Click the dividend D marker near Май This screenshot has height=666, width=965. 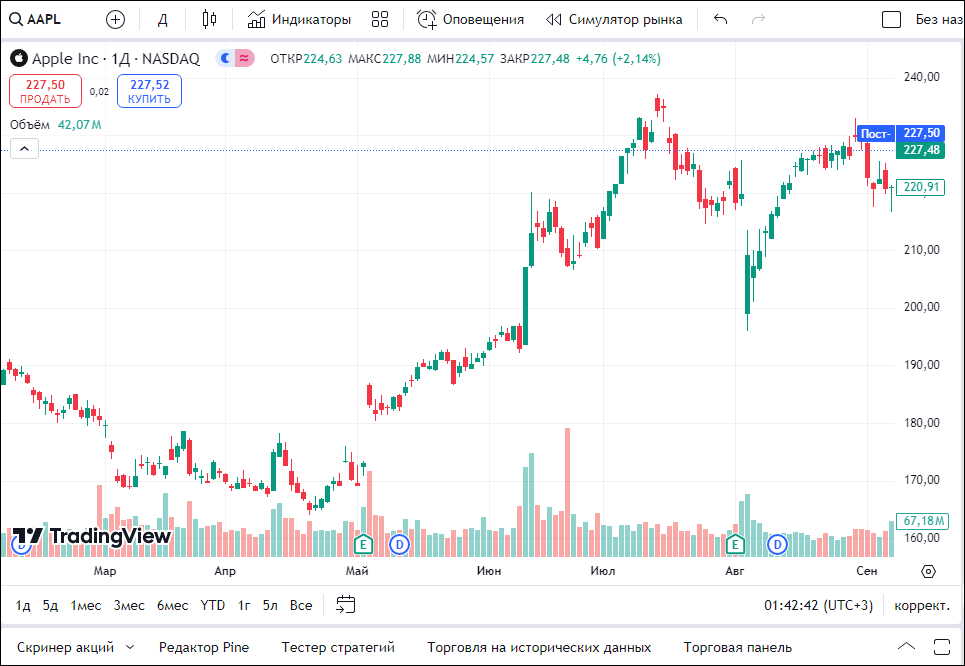click(x=399, y=544)
